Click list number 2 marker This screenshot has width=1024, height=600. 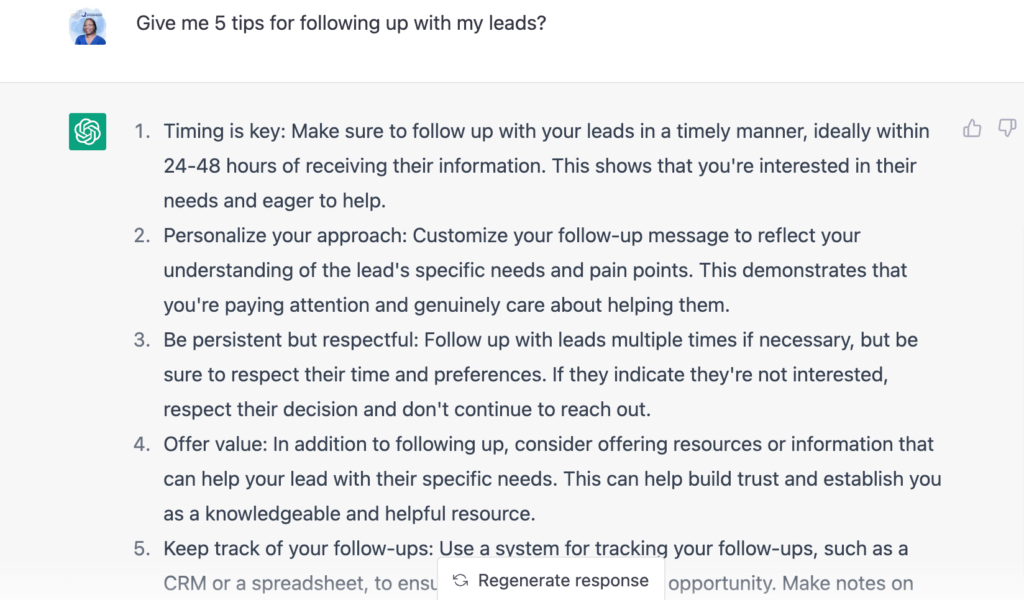(142, 236)
